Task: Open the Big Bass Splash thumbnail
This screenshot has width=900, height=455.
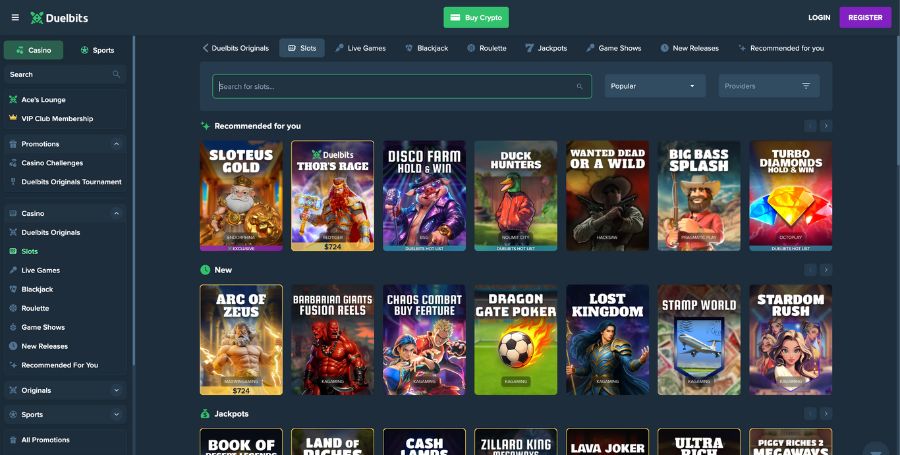Action: 699,196
